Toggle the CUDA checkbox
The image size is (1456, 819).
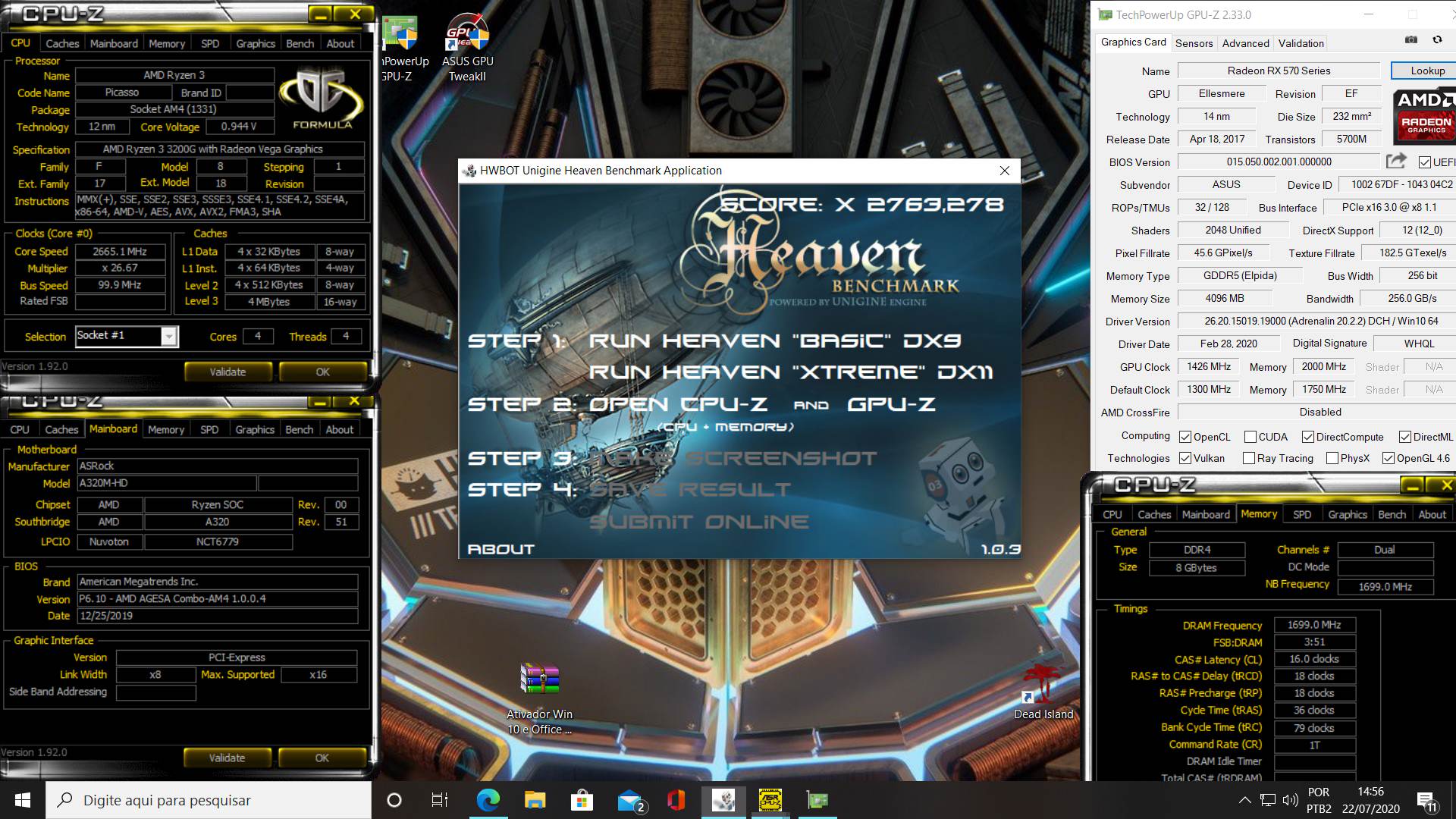click(1250, 437)
